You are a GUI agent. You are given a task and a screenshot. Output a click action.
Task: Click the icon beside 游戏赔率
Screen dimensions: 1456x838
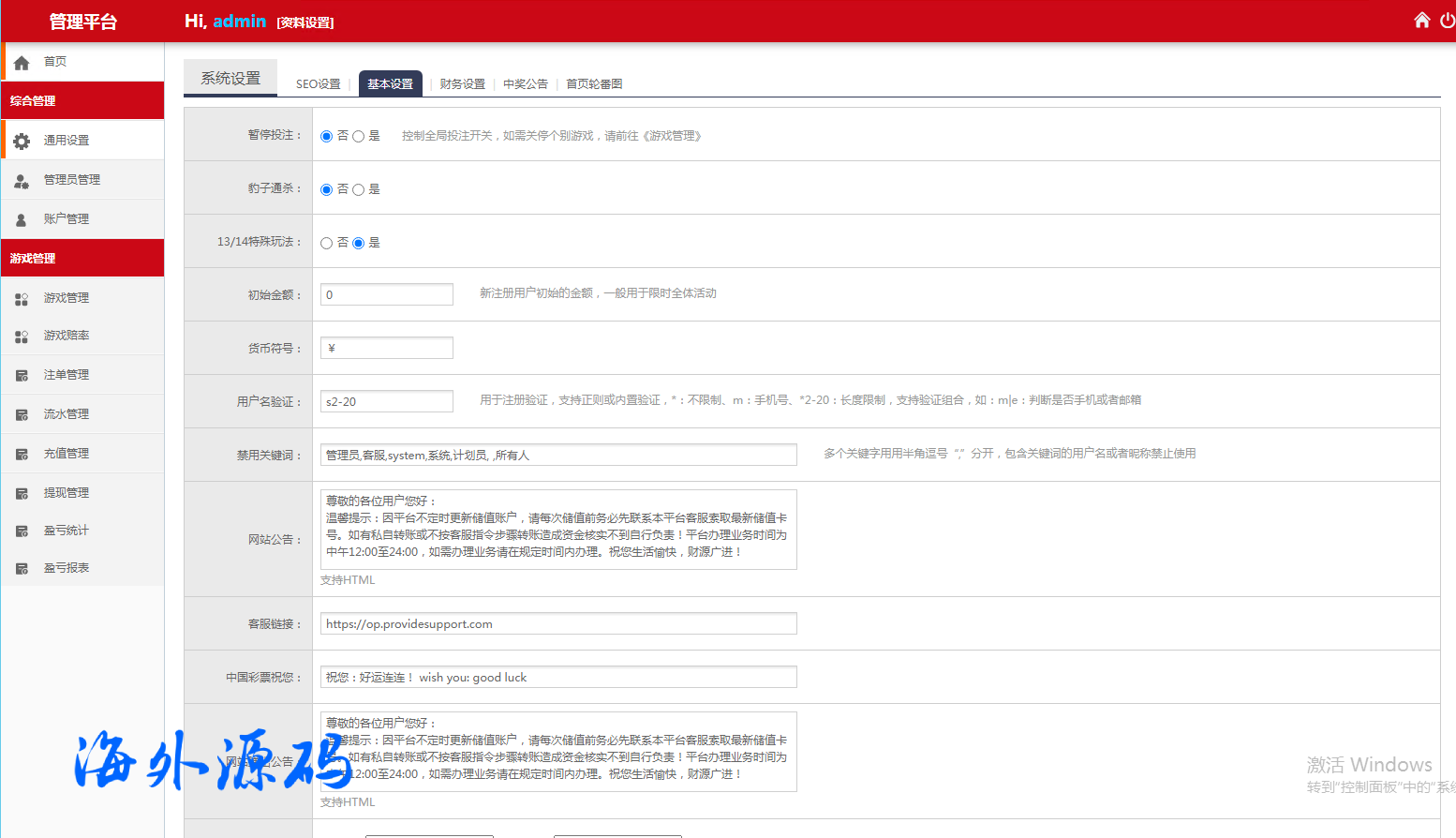click(22, 337)
